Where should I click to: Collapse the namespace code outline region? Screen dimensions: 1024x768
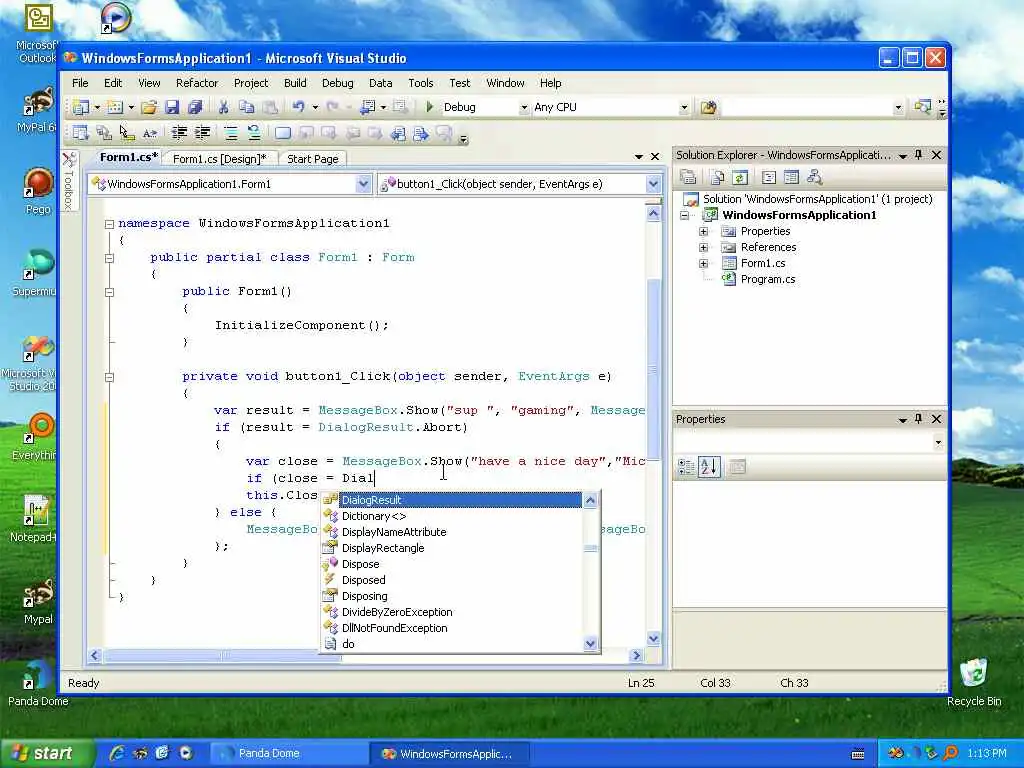coord(109,224)
